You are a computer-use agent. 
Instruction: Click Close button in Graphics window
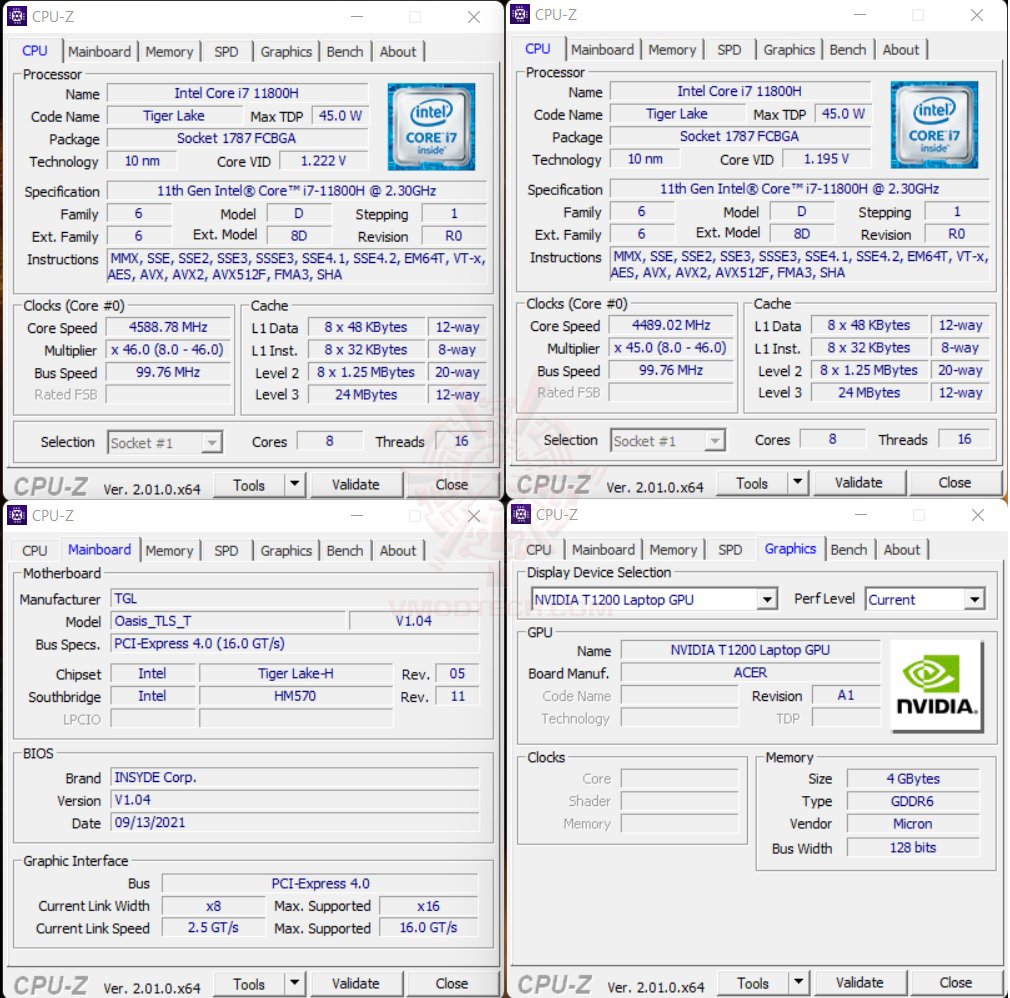click(x=956, y=983)
